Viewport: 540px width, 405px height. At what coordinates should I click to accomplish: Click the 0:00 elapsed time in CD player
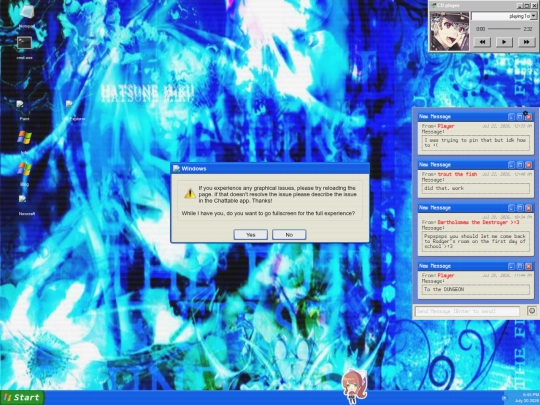click(480, 29)
